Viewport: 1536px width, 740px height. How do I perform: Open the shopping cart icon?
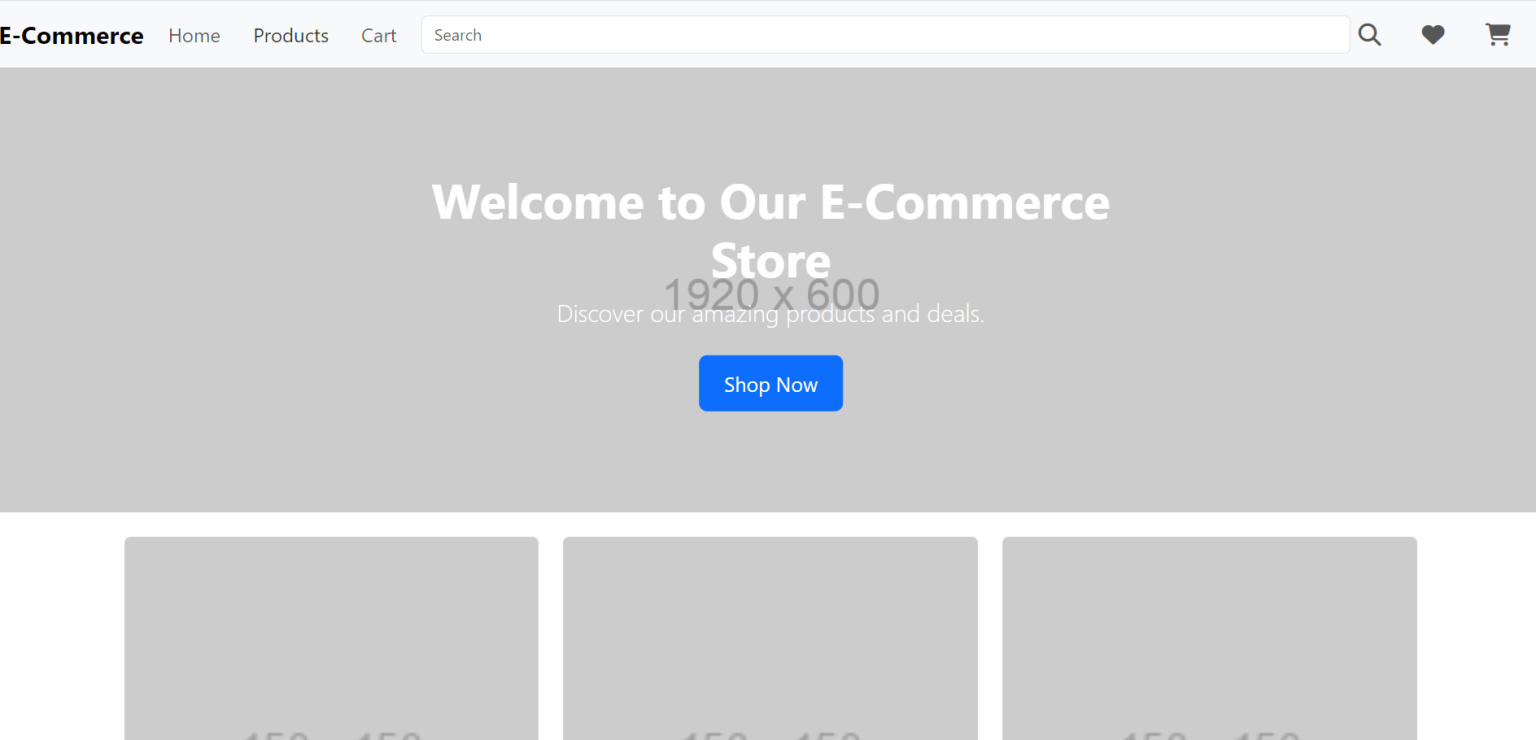1497,35
